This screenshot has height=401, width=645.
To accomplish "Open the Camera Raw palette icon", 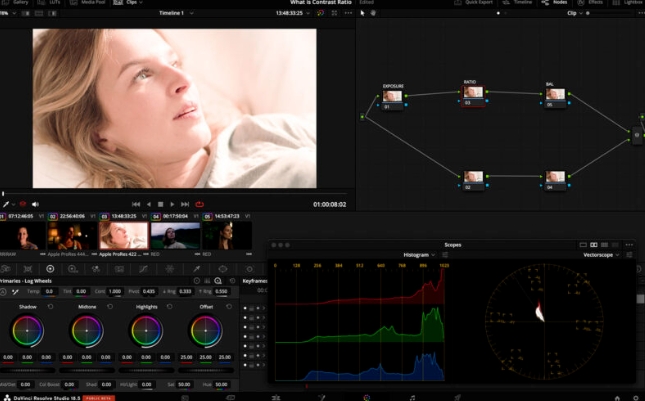I will (4, 269).
